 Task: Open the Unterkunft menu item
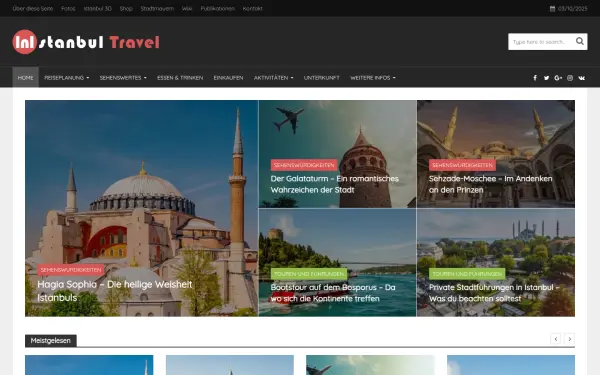(x=321, y=78)
